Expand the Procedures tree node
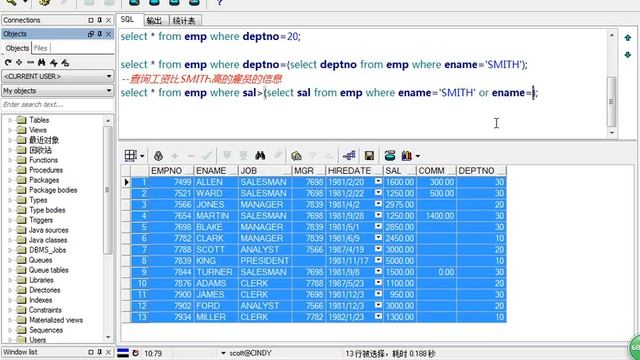Viewport: 640px width, 360px height. [11, 170]
